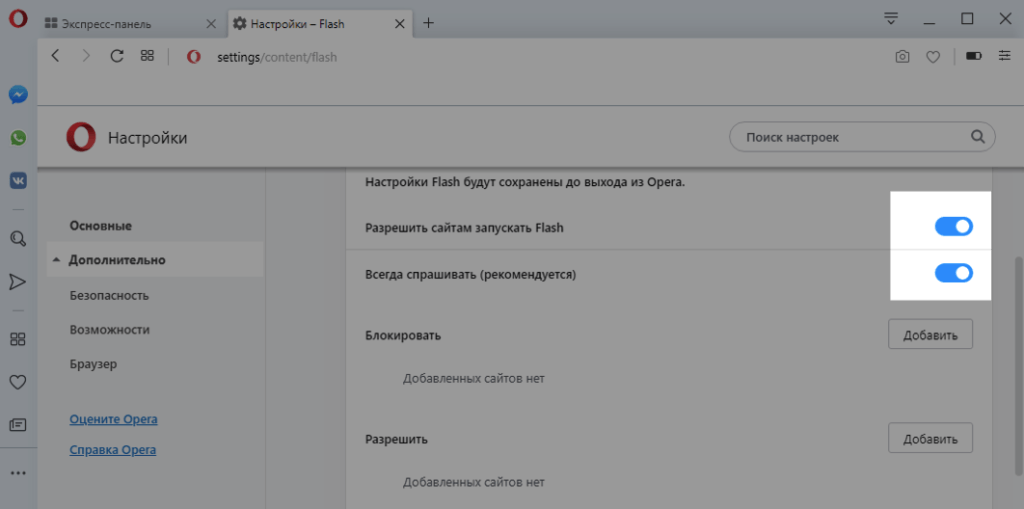Open WhatsApp sidebar panel
Viewport: 1024px width, 509px height.
pos(18,138)
